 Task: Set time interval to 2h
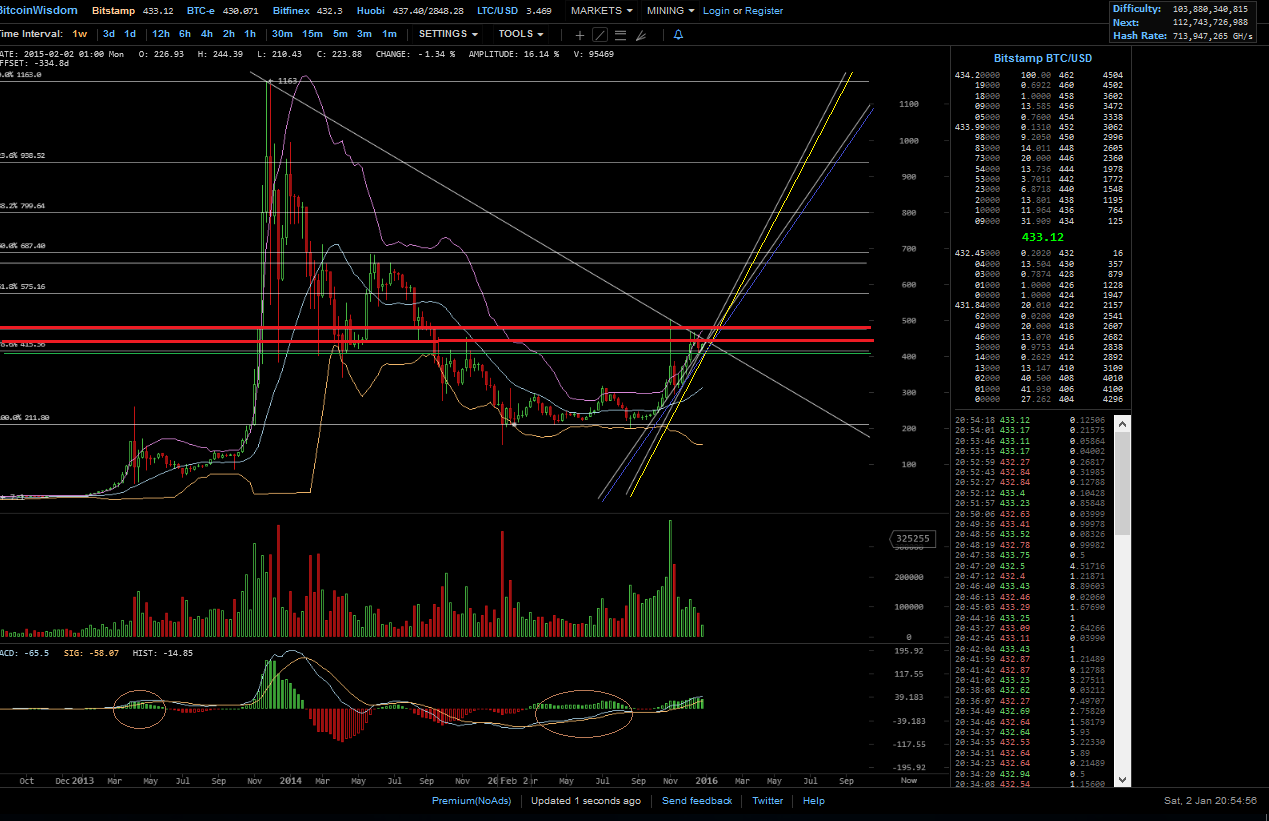(229, 34)
